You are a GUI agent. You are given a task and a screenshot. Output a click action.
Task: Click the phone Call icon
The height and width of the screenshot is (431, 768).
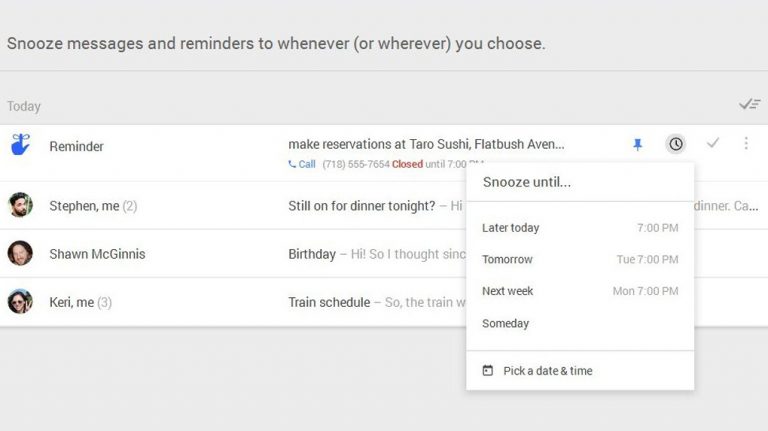(292, 164)
